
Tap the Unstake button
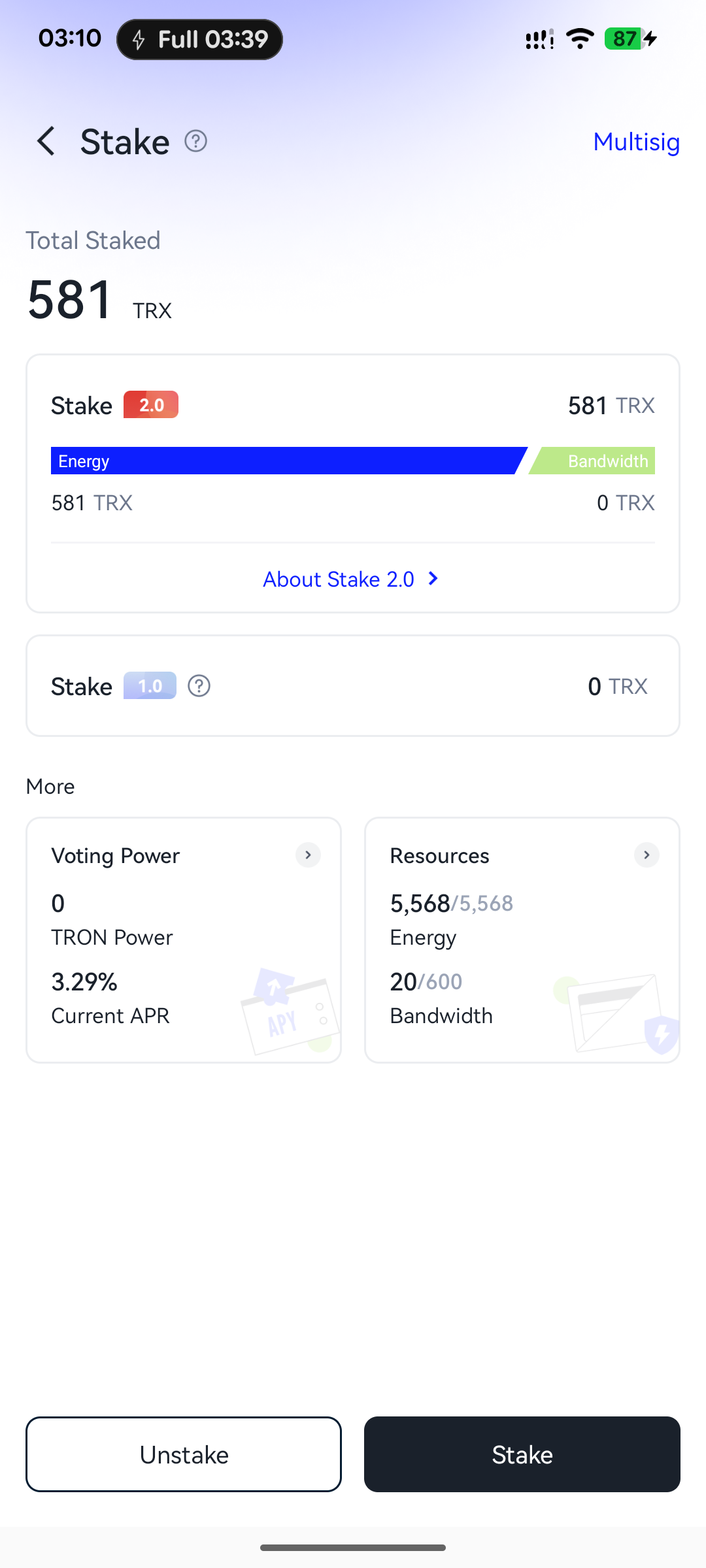click(x=184, y=1454)
